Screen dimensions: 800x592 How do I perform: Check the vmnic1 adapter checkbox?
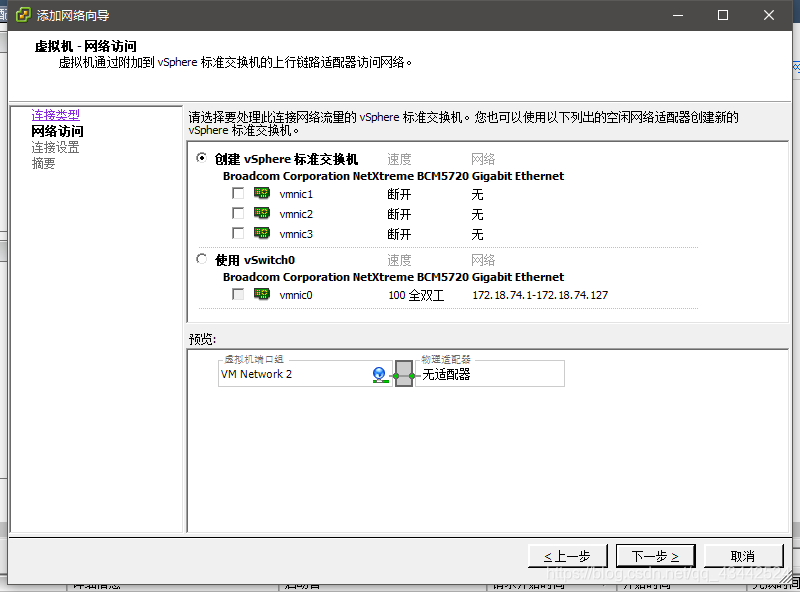coord(238,193)
